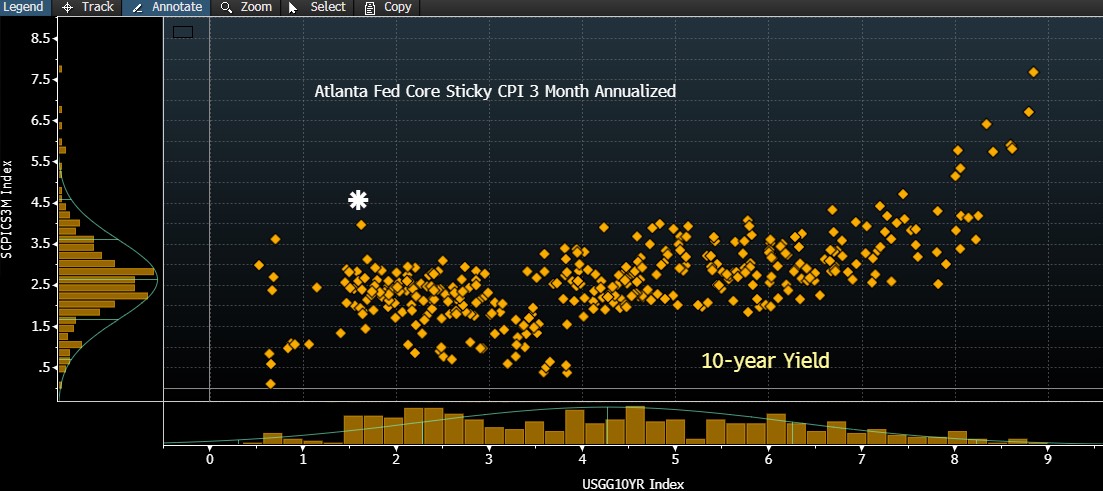Click the Annotate pencil icon
Viewport: 1103px width, 491px height.
click(137, 7)
